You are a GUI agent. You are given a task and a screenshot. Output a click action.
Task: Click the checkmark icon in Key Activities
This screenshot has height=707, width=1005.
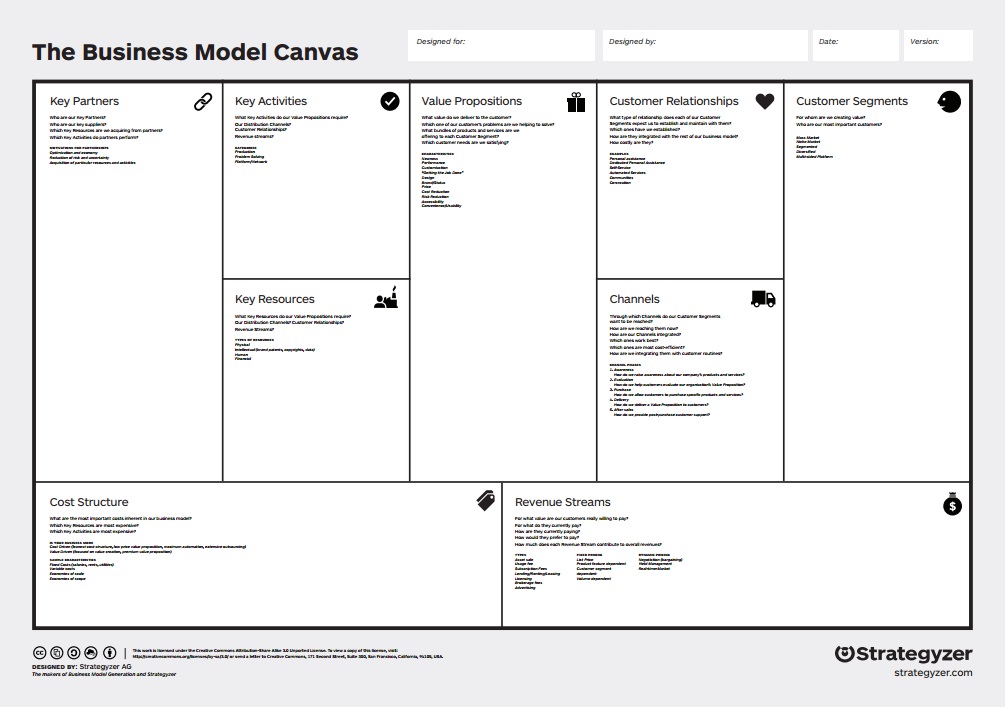(390, 101)
